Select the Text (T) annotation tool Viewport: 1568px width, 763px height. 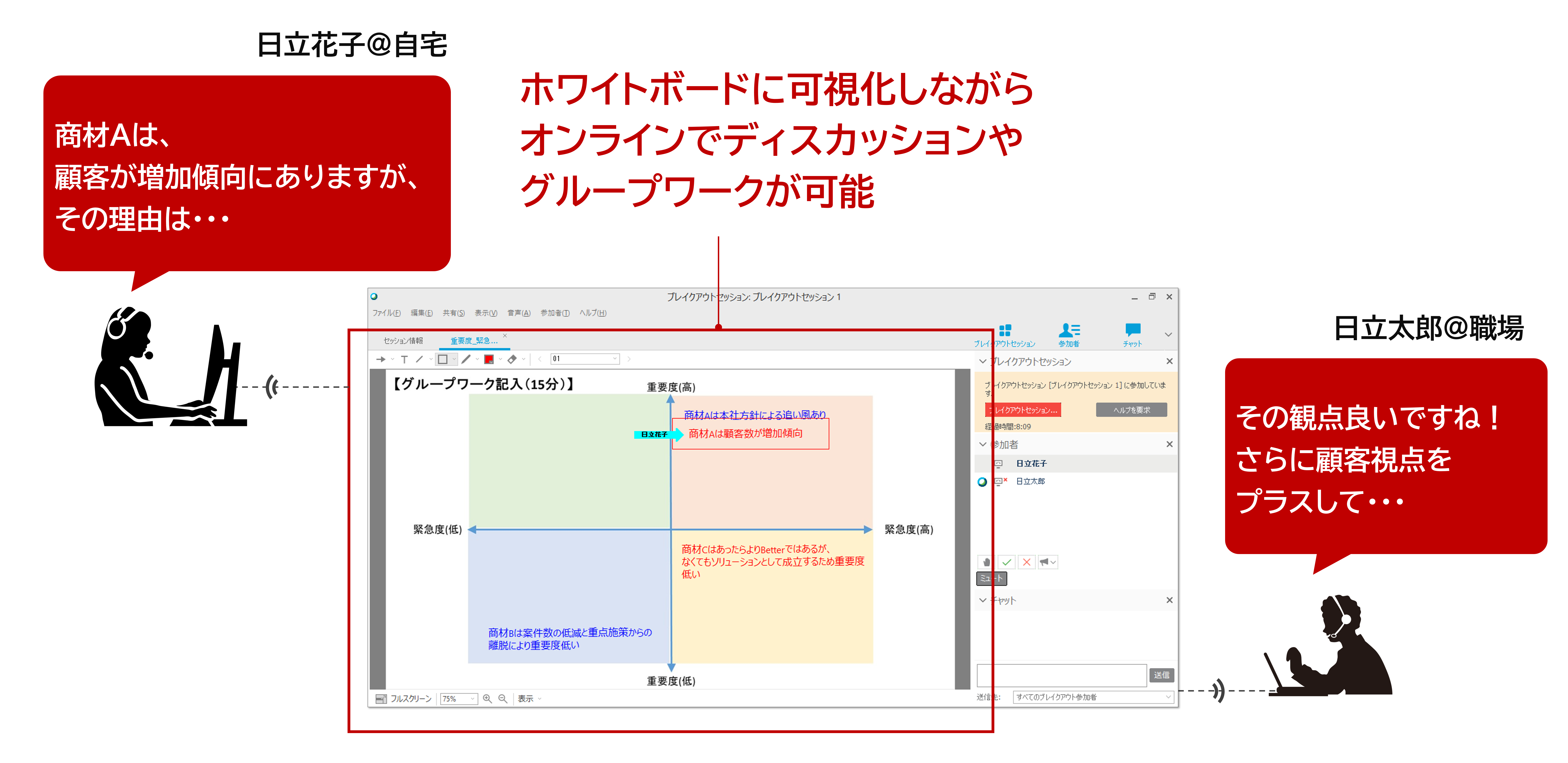pos(404,359)
